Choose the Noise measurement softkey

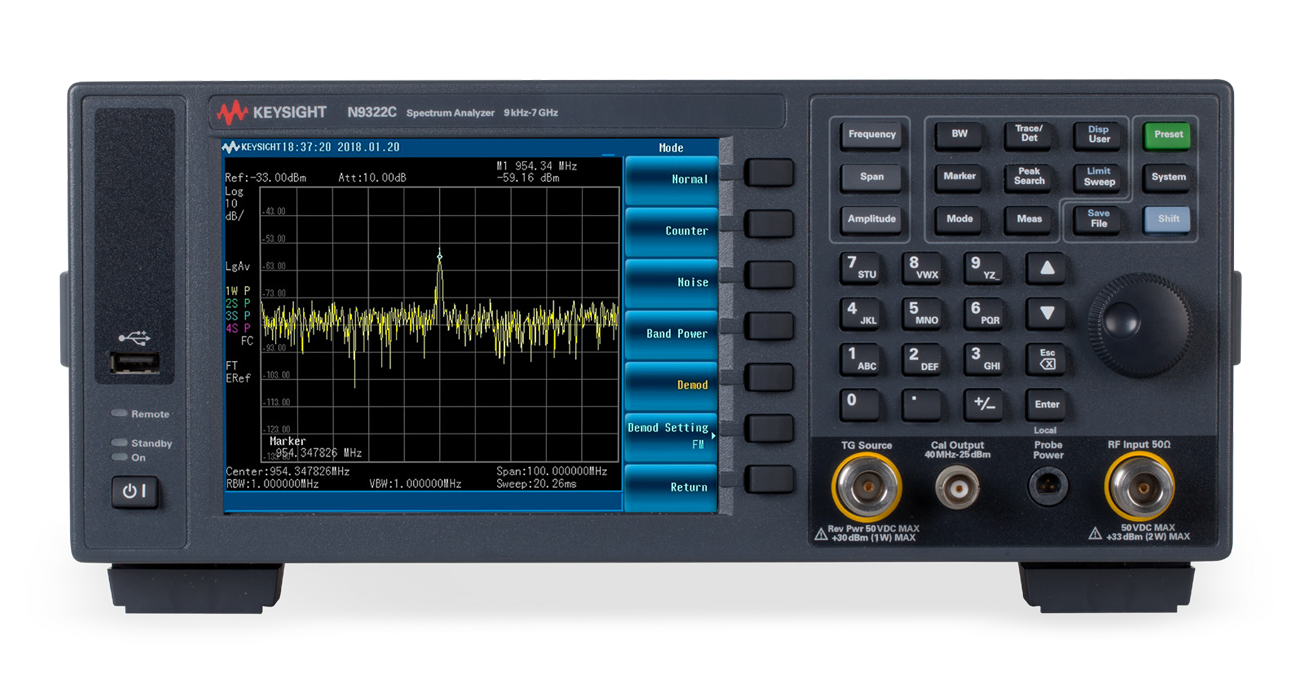(671, 282)
